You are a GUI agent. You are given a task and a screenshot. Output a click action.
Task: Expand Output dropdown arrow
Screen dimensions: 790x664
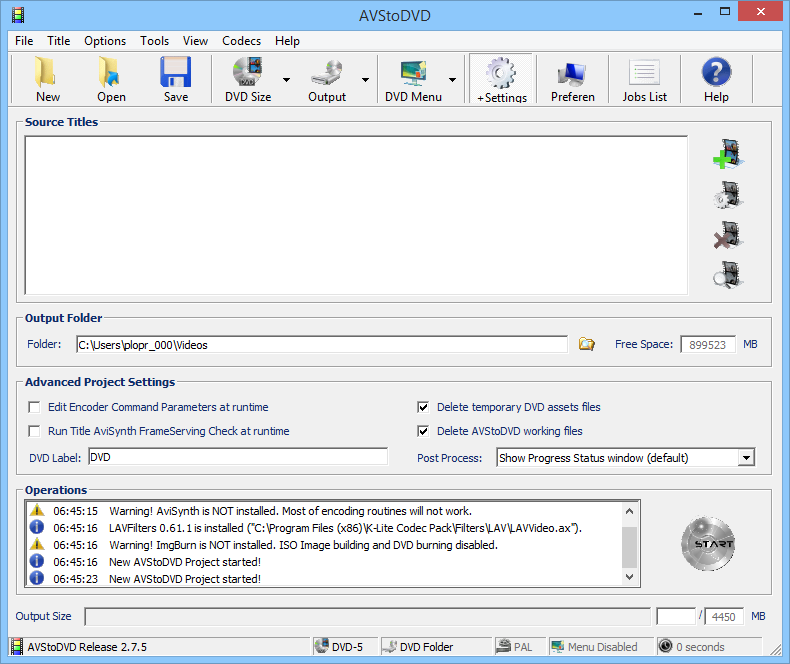(365, 80)
